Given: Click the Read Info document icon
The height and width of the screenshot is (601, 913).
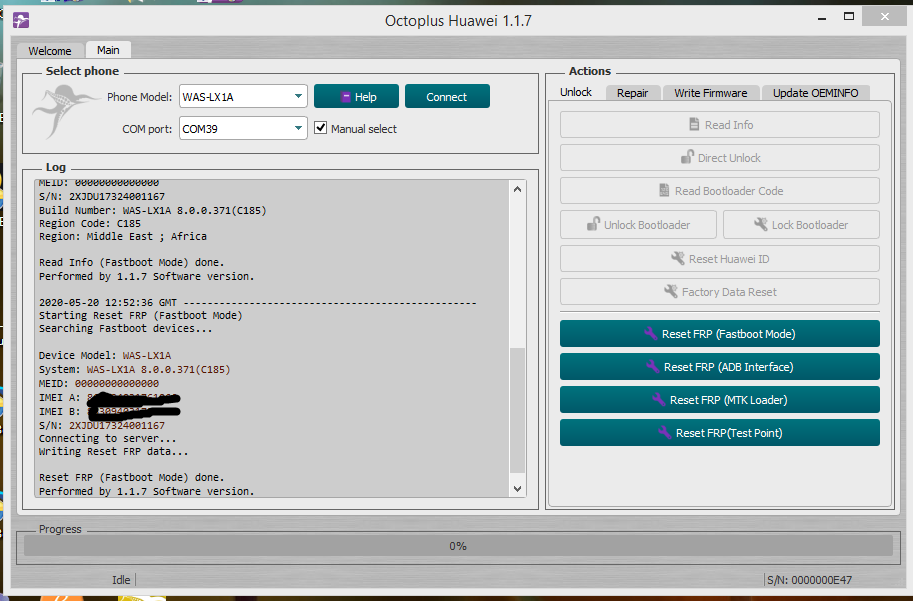Looking at the screenshot, I should click(694, 125).
